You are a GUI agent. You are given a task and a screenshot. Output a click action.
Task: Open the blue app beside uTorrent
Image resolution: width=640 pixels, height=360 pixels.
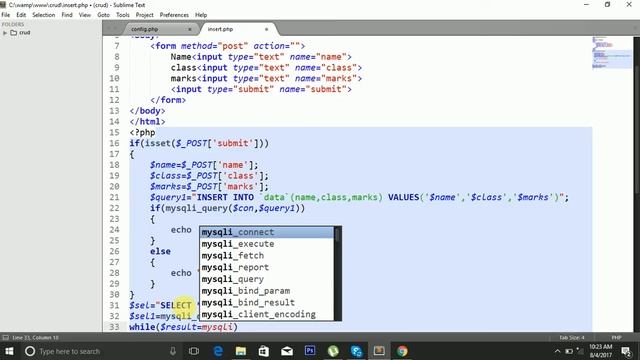coord(356,351)
